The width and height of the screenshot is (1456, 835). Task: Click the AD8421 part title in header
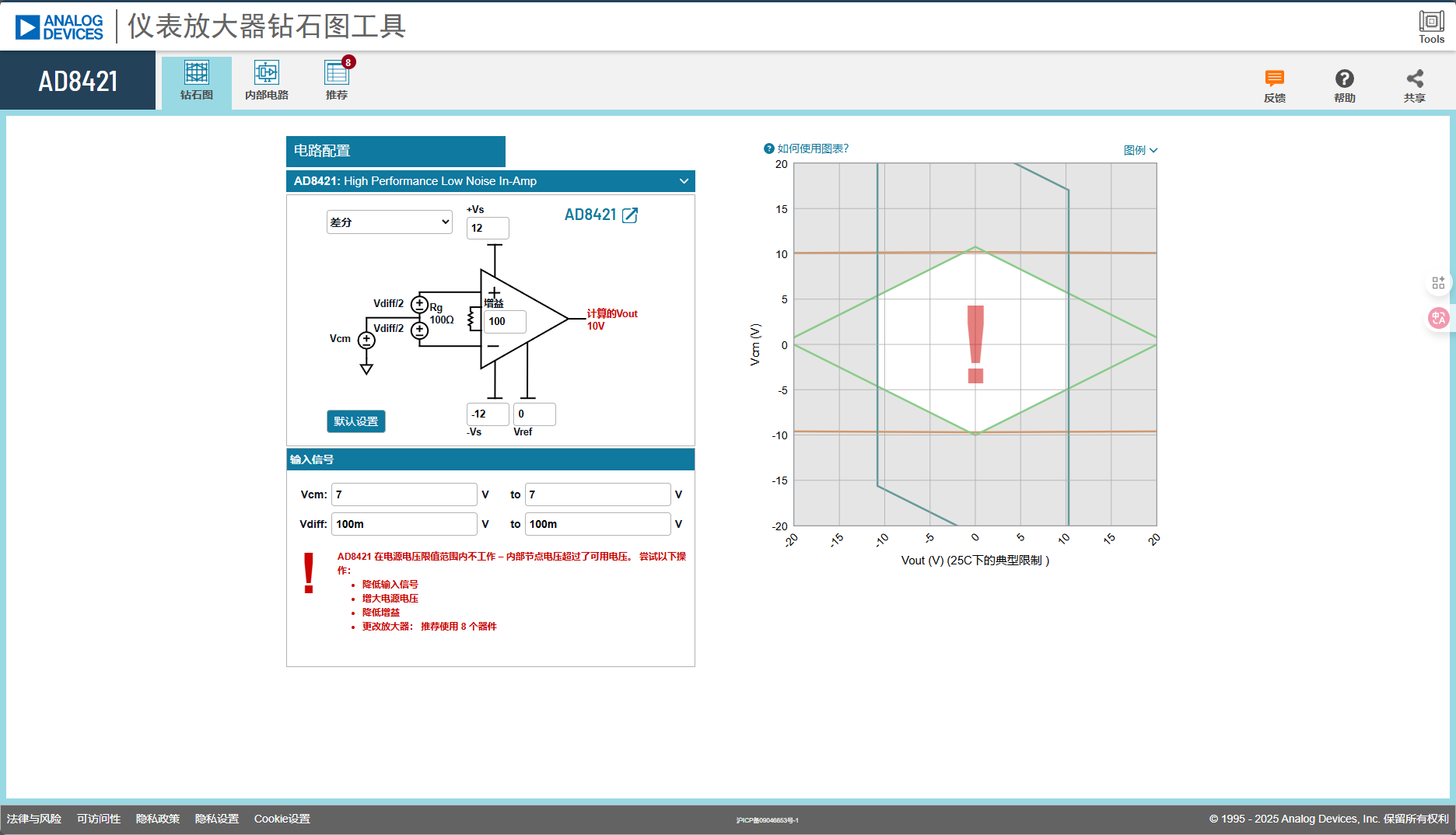click(x=78, y=81)
